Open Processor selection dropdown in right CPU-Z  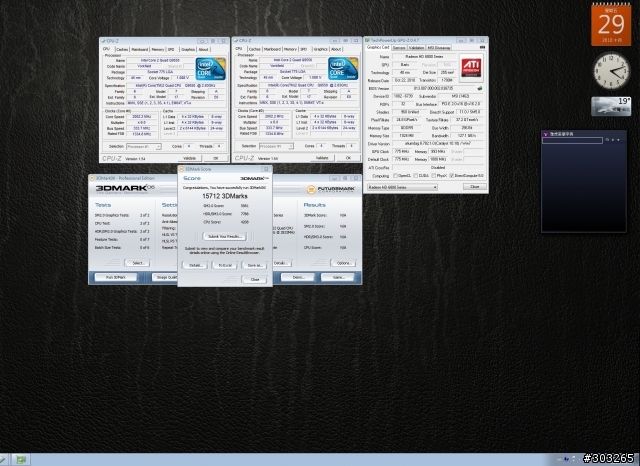[x=276, y=146]
